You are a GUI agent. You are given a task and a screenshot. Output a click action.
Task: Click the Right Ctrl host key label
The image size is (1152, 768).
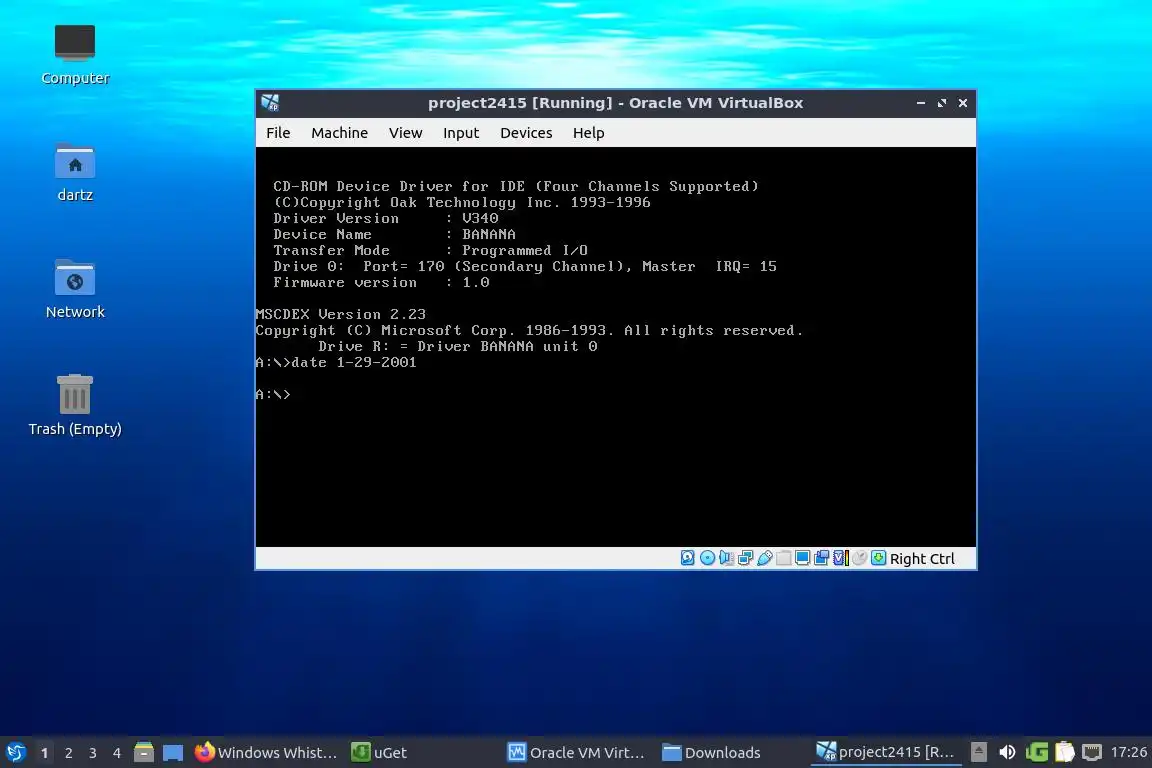coord(922,559)
